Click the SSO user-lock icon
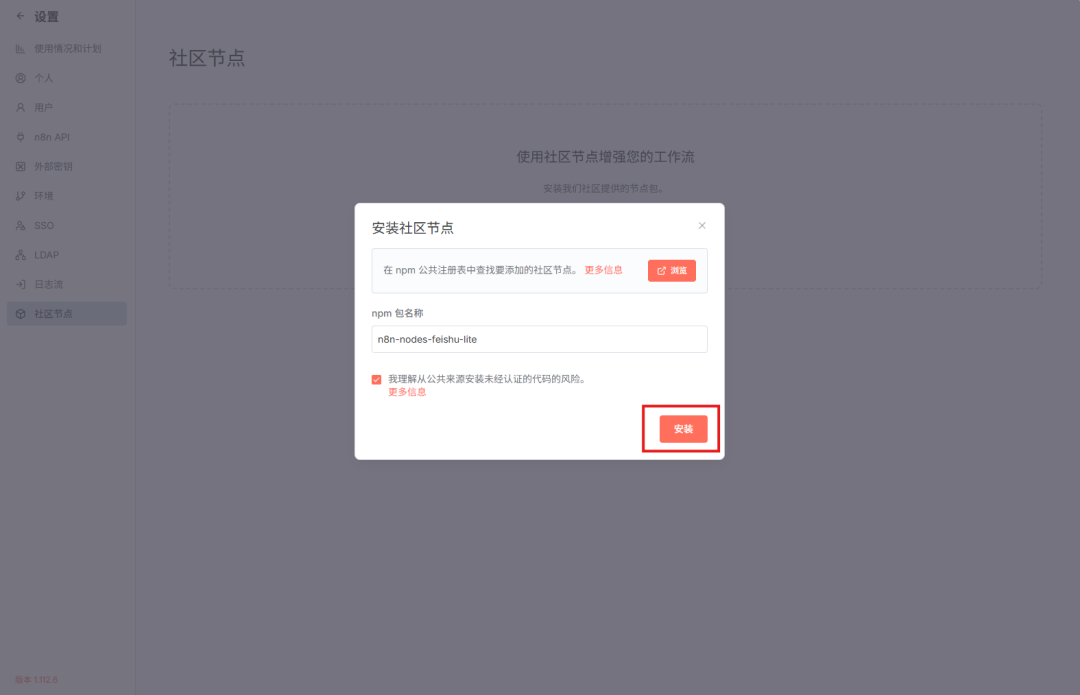The height and width of the screenshot is (695, 1080). 20,226
